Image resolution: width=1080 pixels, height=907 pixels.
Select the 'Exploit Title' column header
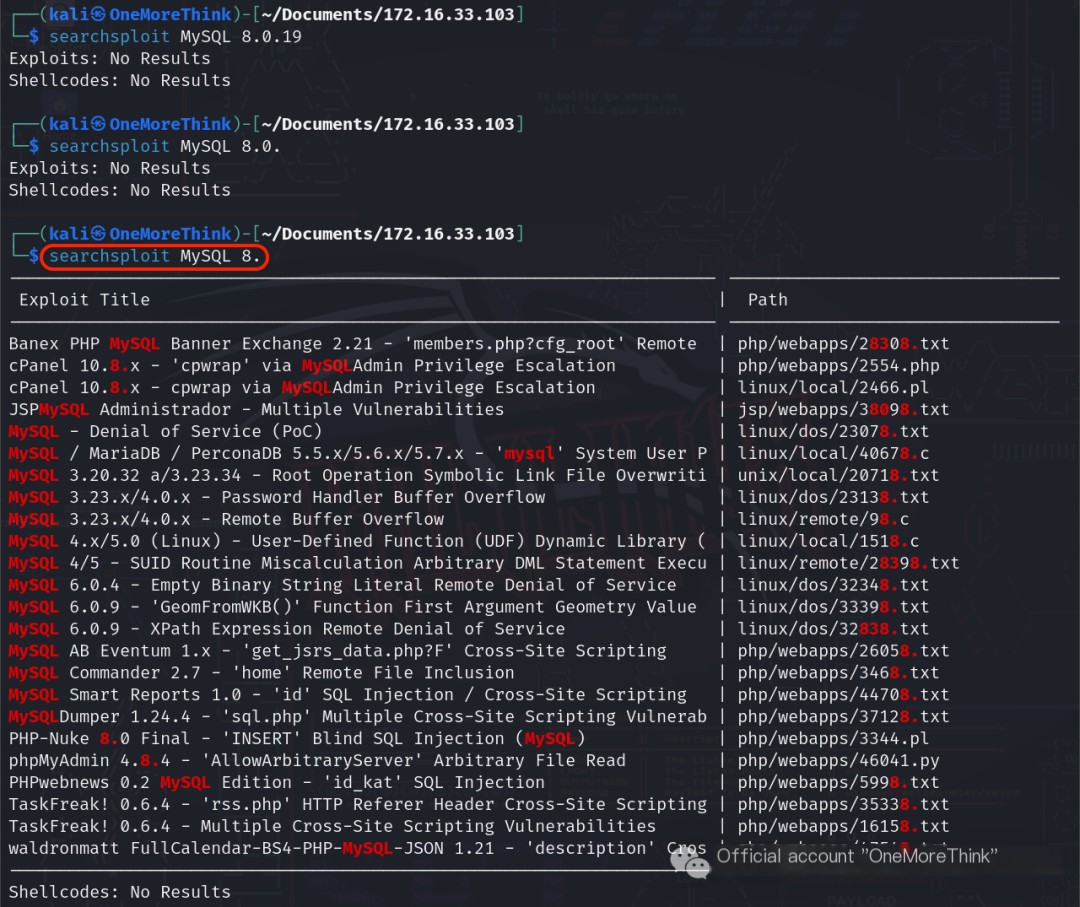tap(84, 300)
